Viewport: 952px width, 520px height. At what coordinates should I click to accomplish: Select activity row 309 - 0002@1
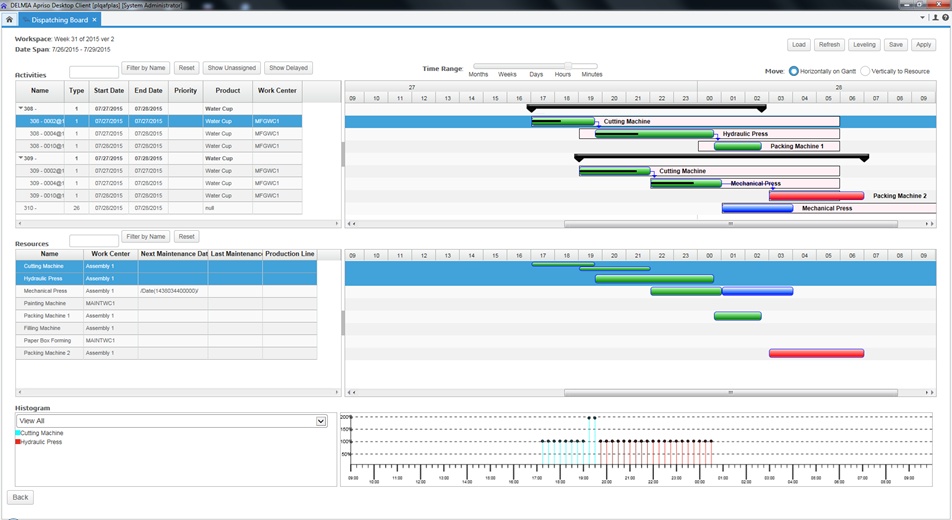tap(159, 171)
